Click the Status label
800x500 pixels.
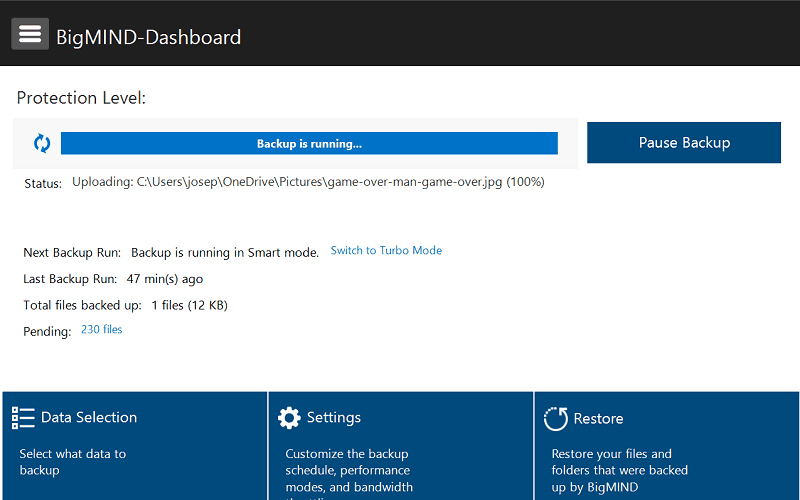[43, 184]
